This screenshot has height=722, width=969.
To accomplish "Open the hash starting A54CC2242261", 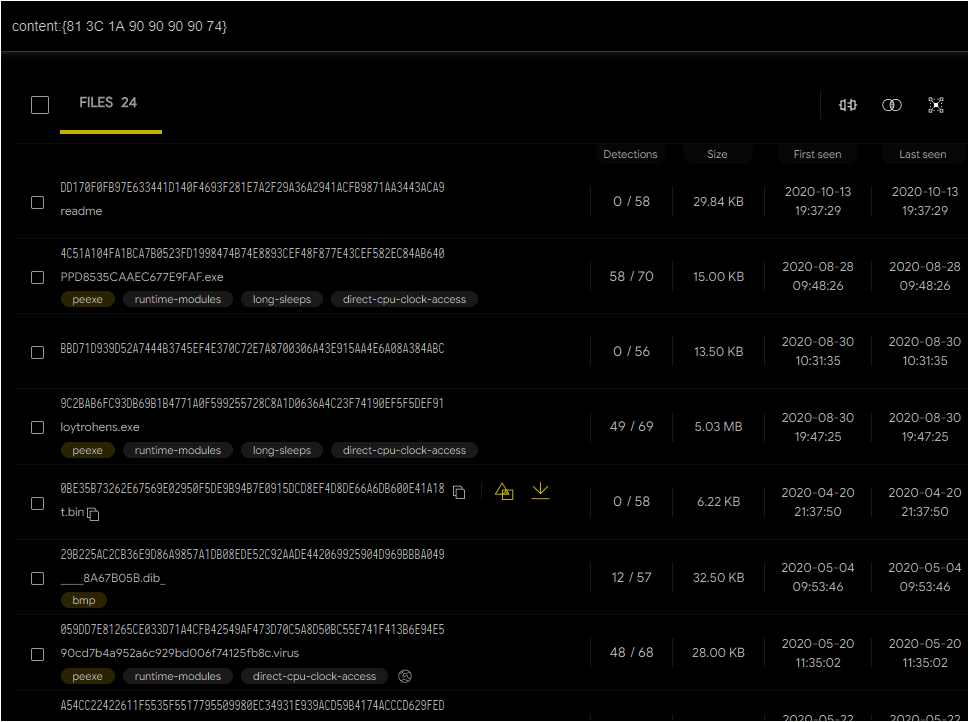I will tap(252, 705).
